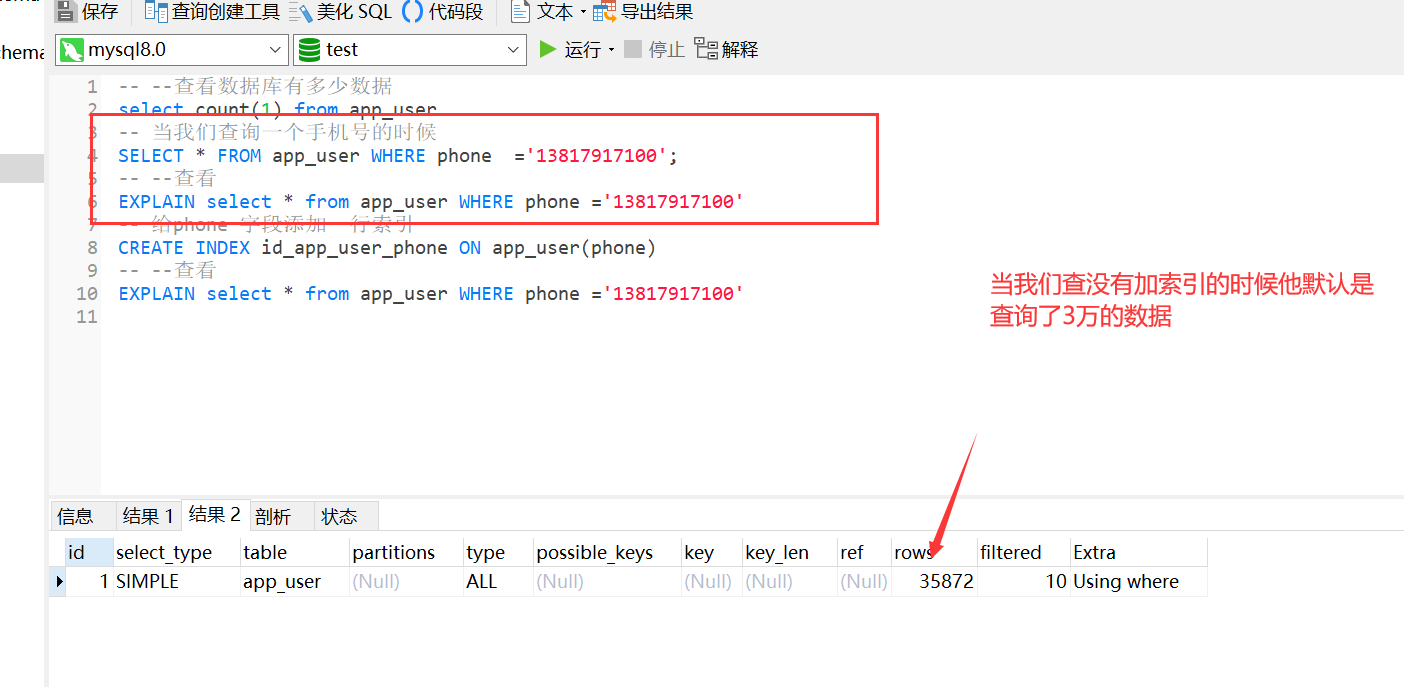Open the query builder tool (查询创建工具)
The height and width of the screenshot is (687, 1404).
tap(212, 12)
